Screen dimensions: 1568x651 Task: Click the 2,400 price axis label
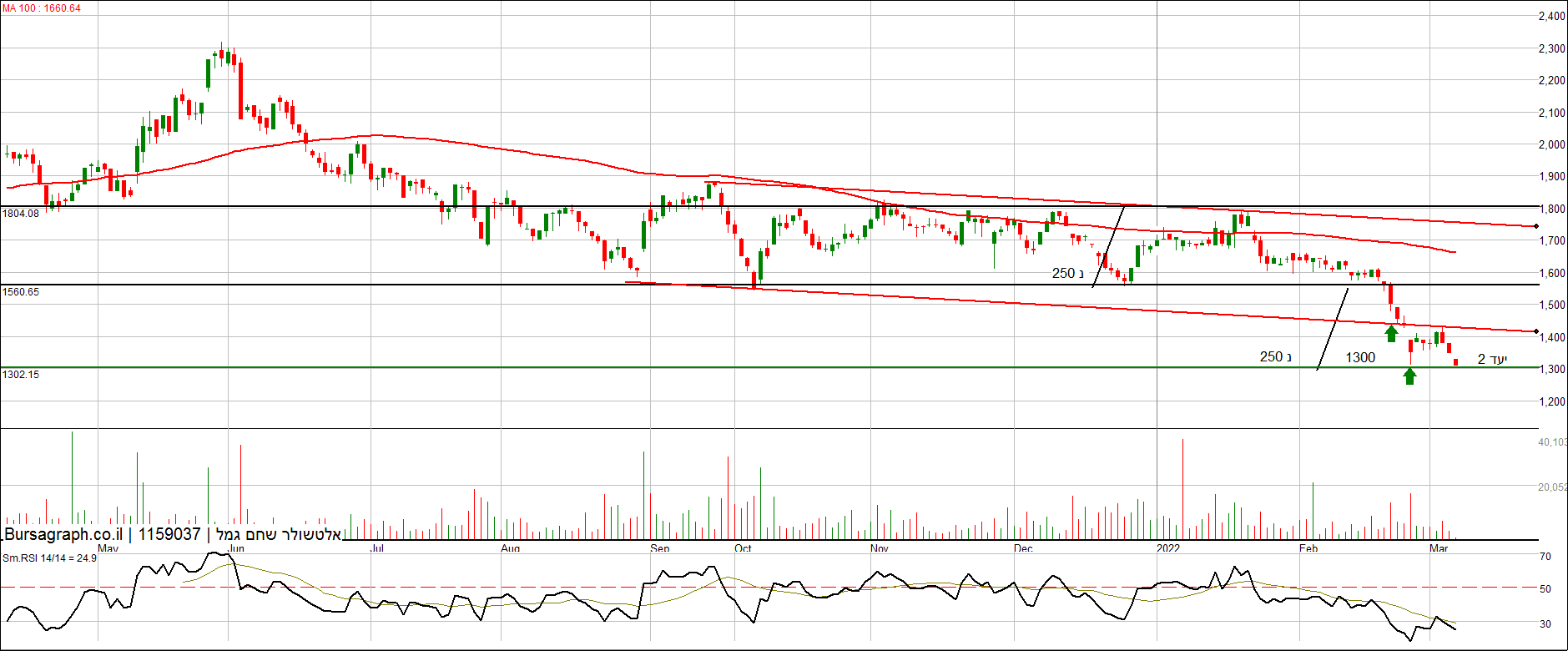1551,16
